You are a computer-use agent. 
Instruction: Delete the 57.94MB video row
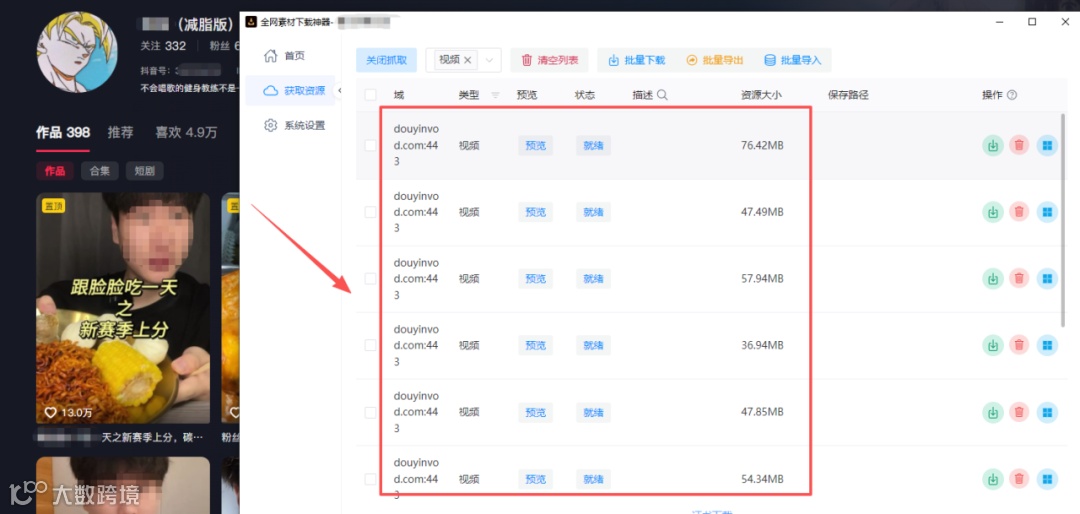coord(1019,278)
